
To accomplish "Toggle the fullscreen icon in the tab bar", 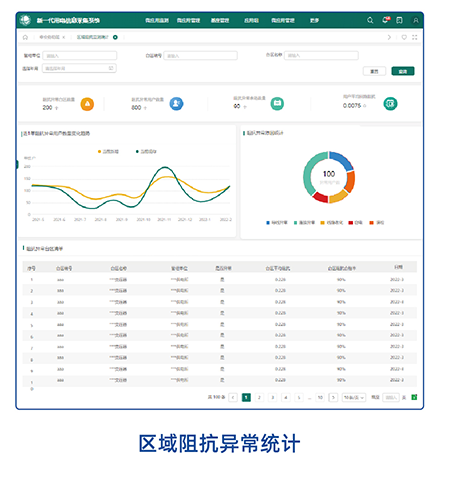I will [x=414, y=37].
